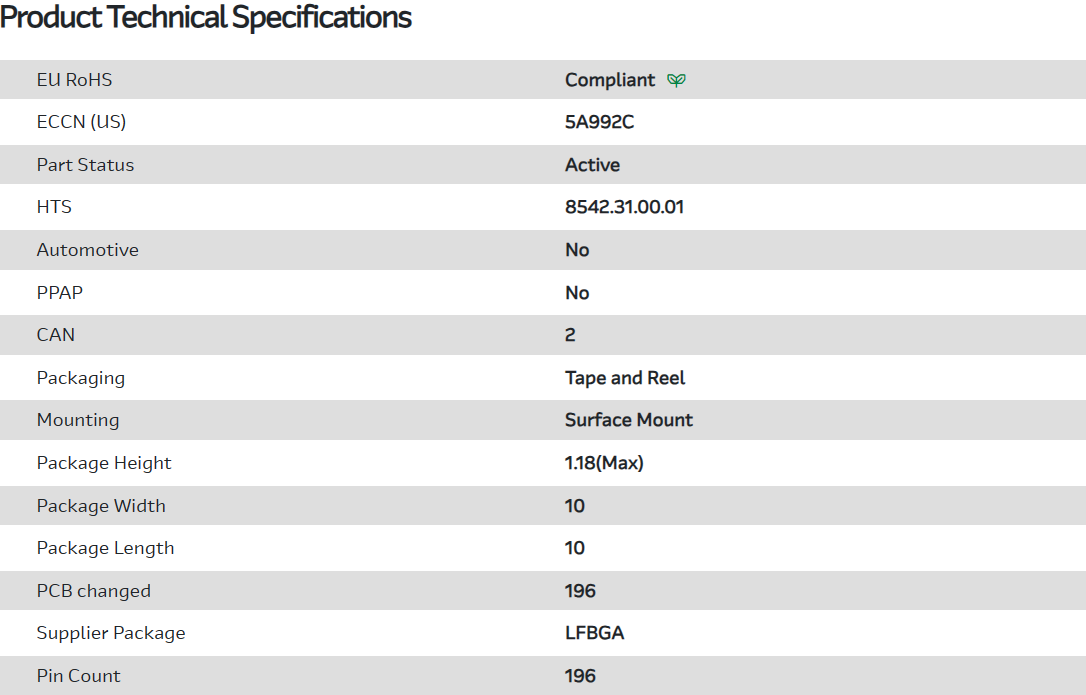
Task: Click the Product Technical Specifications heading
Action: tap(206, 17)
